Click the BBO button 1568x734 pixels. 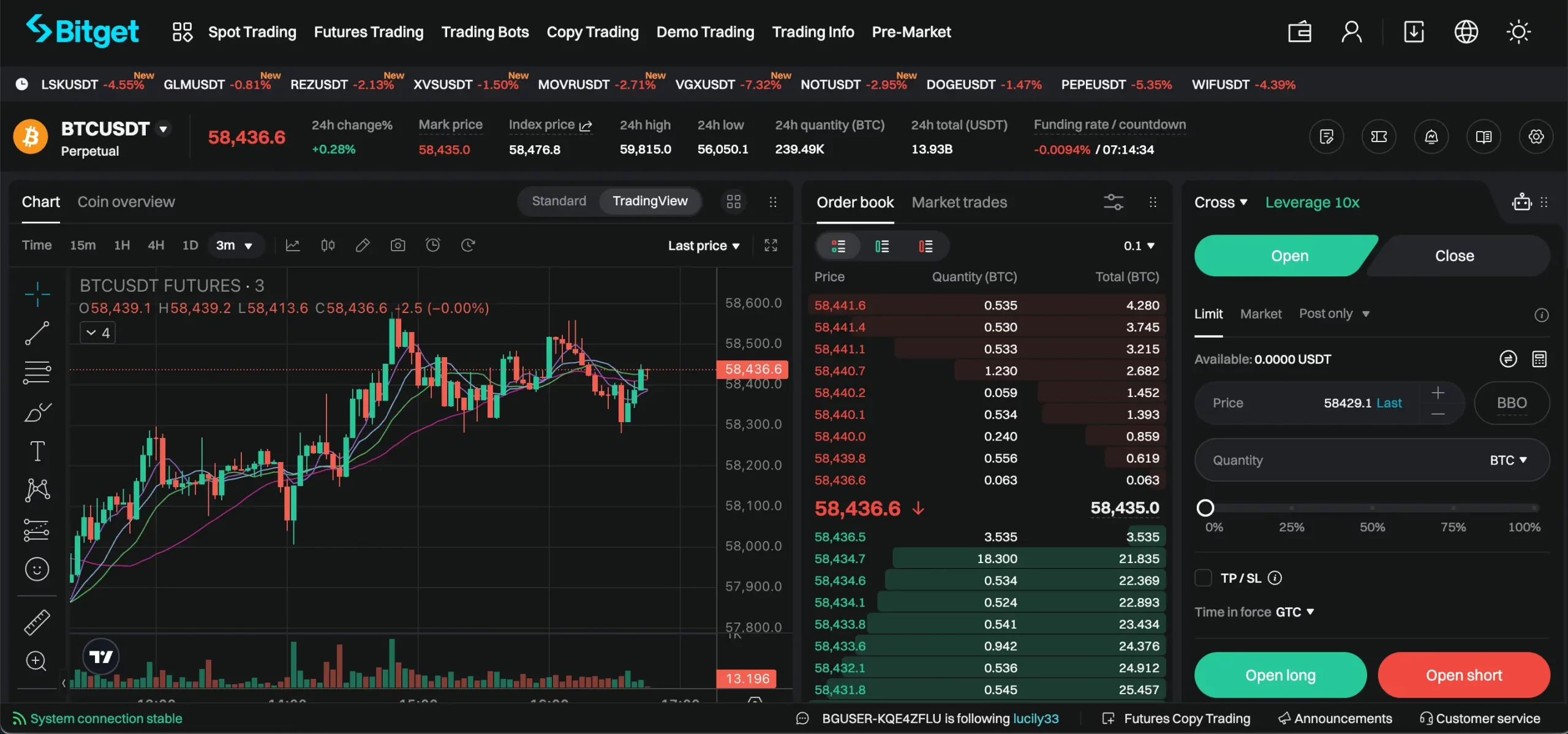(1512, 403)
